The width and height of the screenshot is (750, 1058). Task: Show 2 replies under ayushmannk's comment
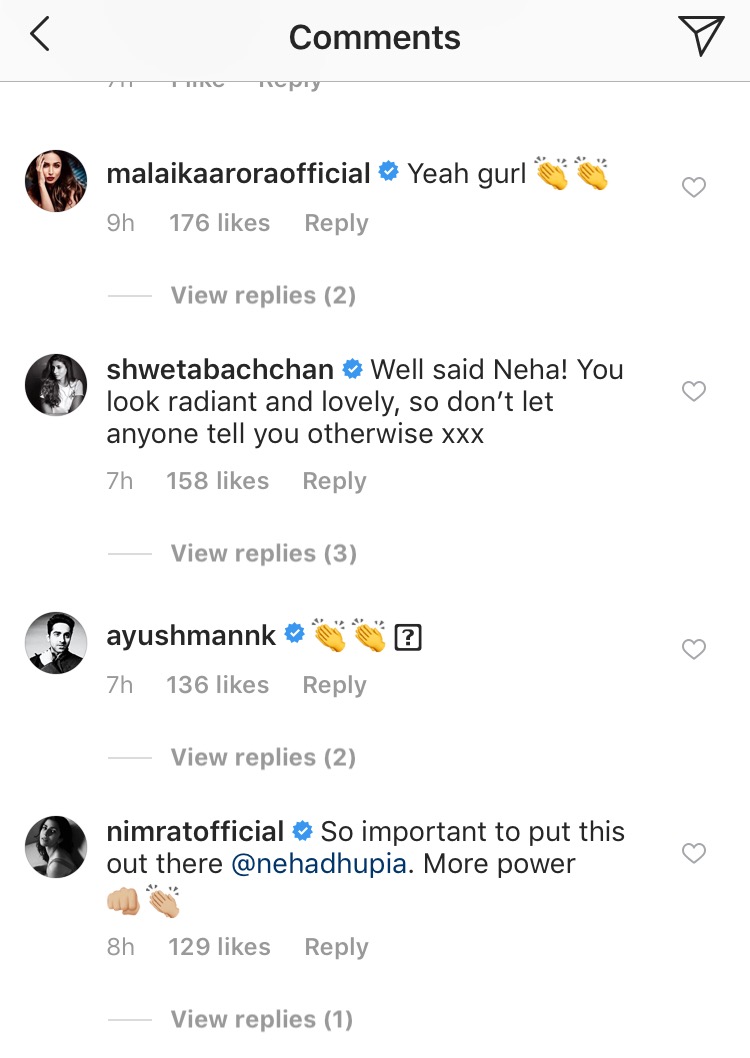(263, 758)
